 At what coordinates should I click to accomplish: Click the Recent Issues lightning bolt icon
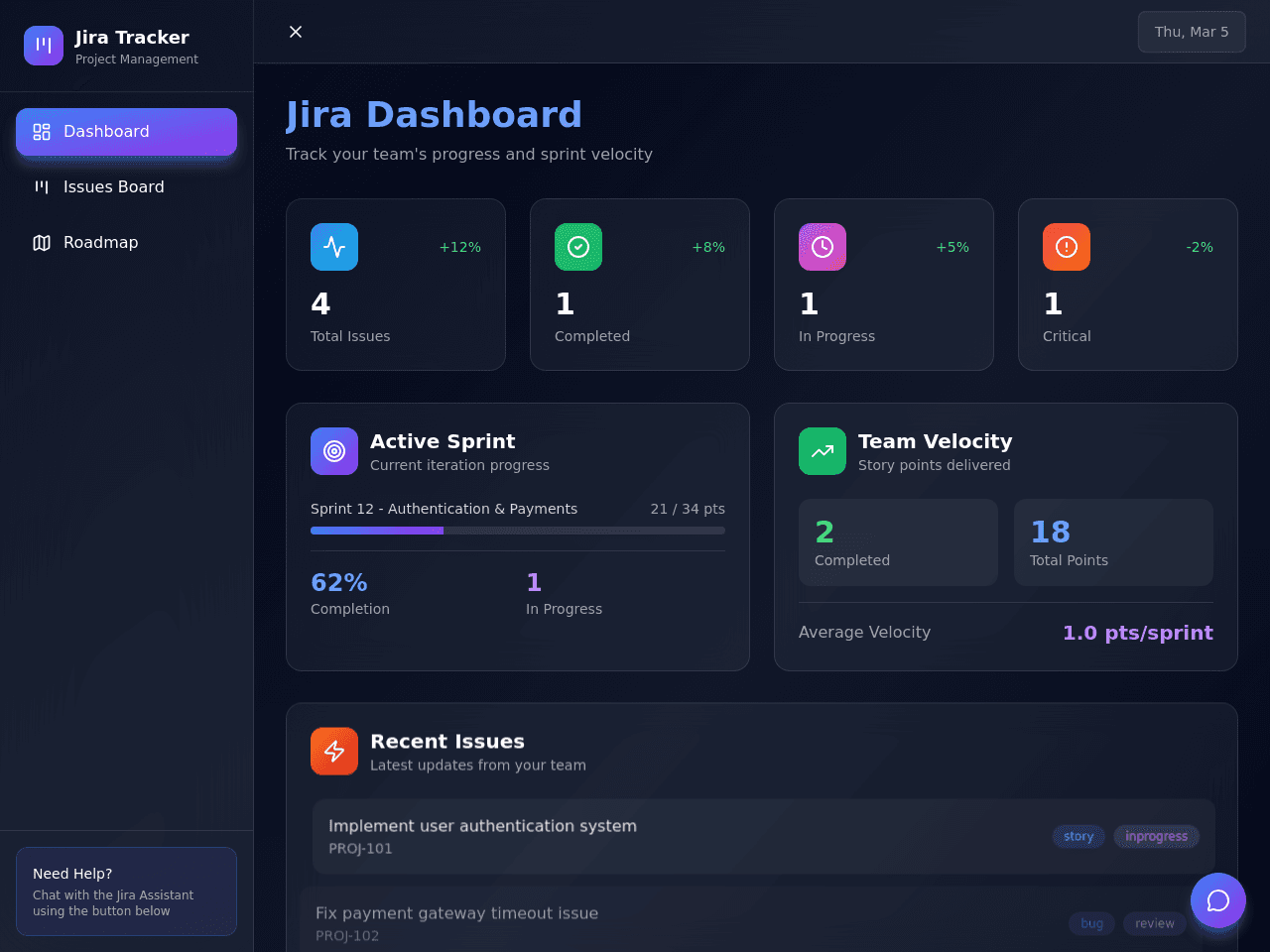[334, 751]
